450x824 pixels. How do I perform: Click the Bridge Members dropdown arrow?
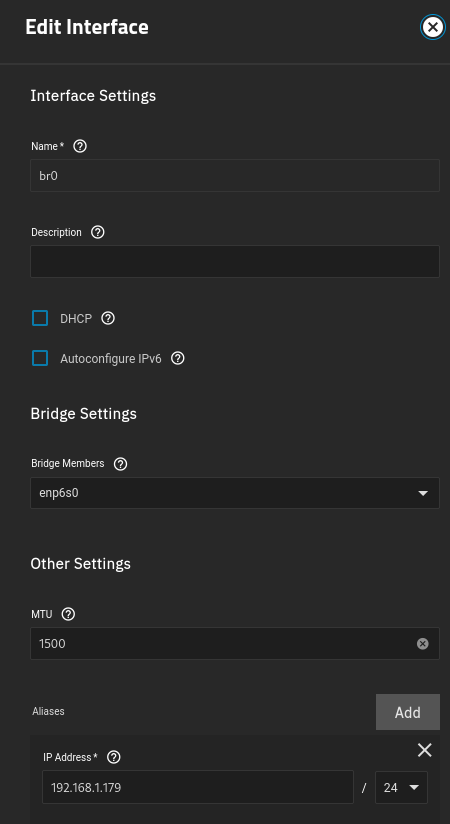pyautogui.click(x=423, y=493)
